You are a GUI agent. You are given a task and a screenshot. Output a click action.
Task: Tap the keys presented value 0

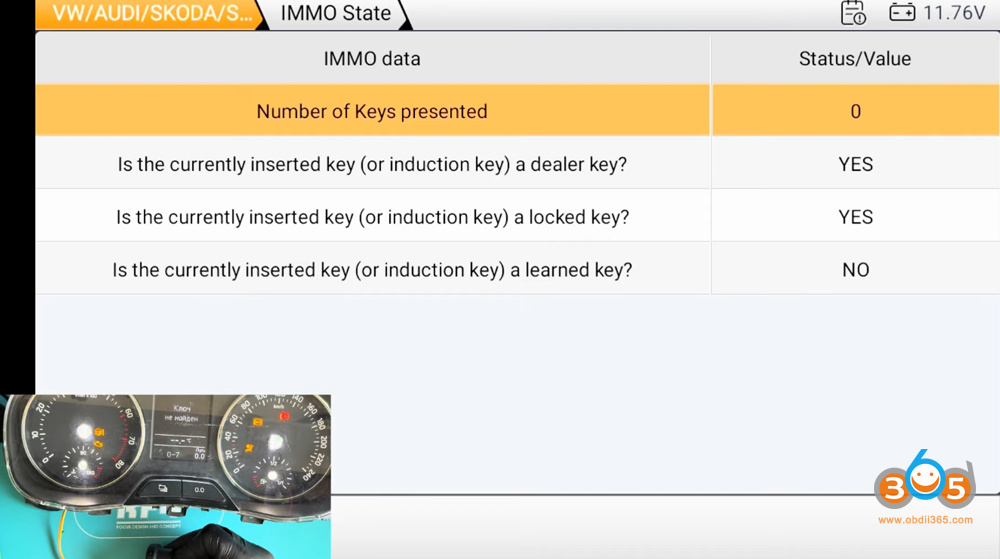(x=855, y=111)
